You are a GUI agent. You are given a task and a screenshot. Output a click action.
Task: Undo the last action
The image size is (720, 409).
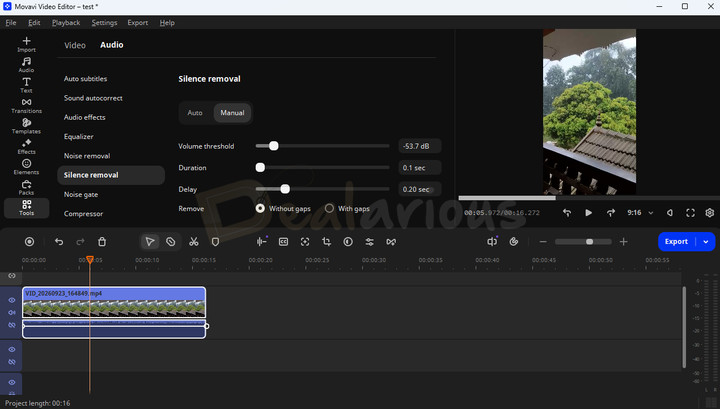pos(59,241)
